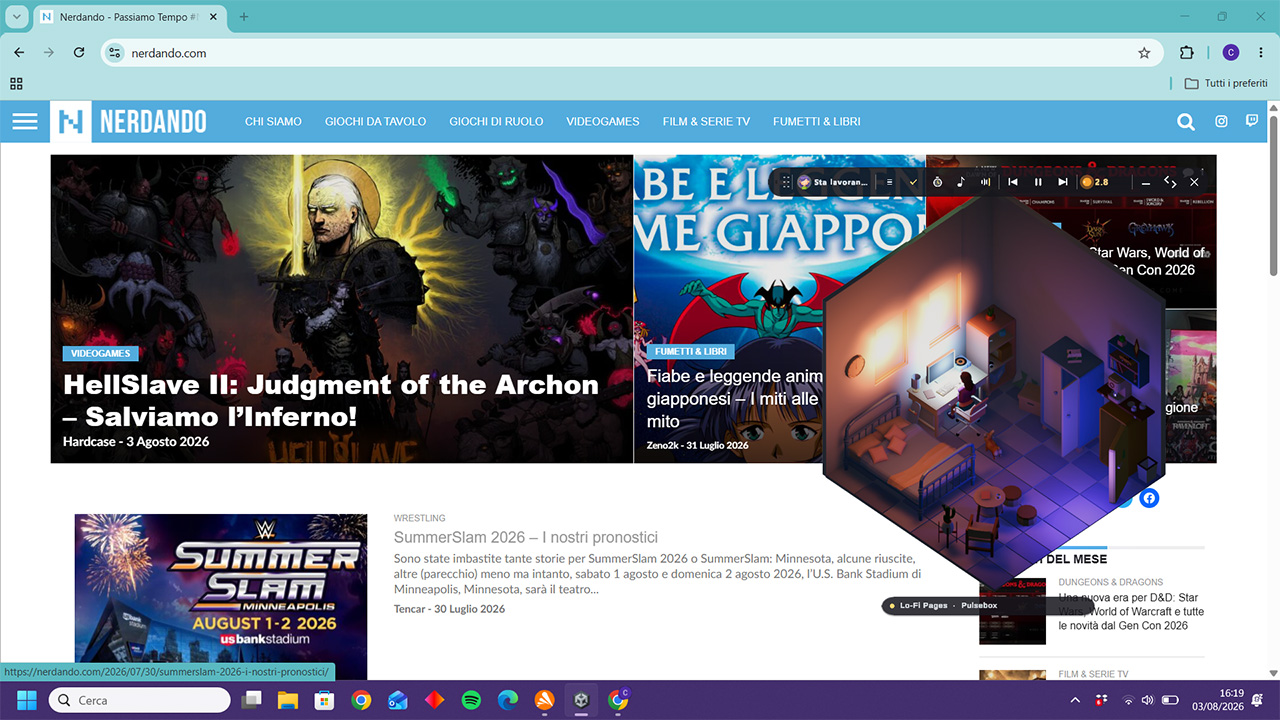Viewport: 1280px width, 720px height.
Task: Visit Nerdando's Instagram page icon
Action: (1221, 121)
